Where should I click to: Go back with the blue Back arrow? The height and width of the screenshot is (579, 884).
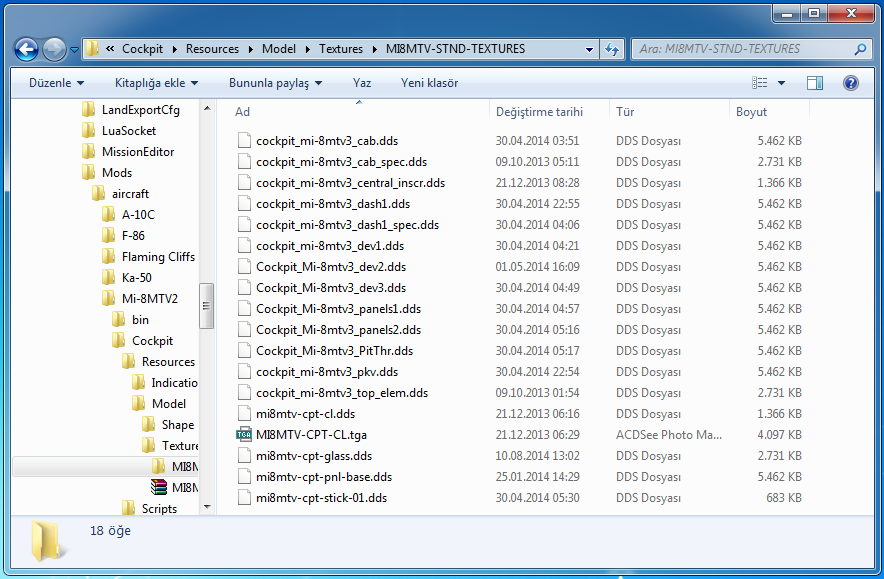26,49
